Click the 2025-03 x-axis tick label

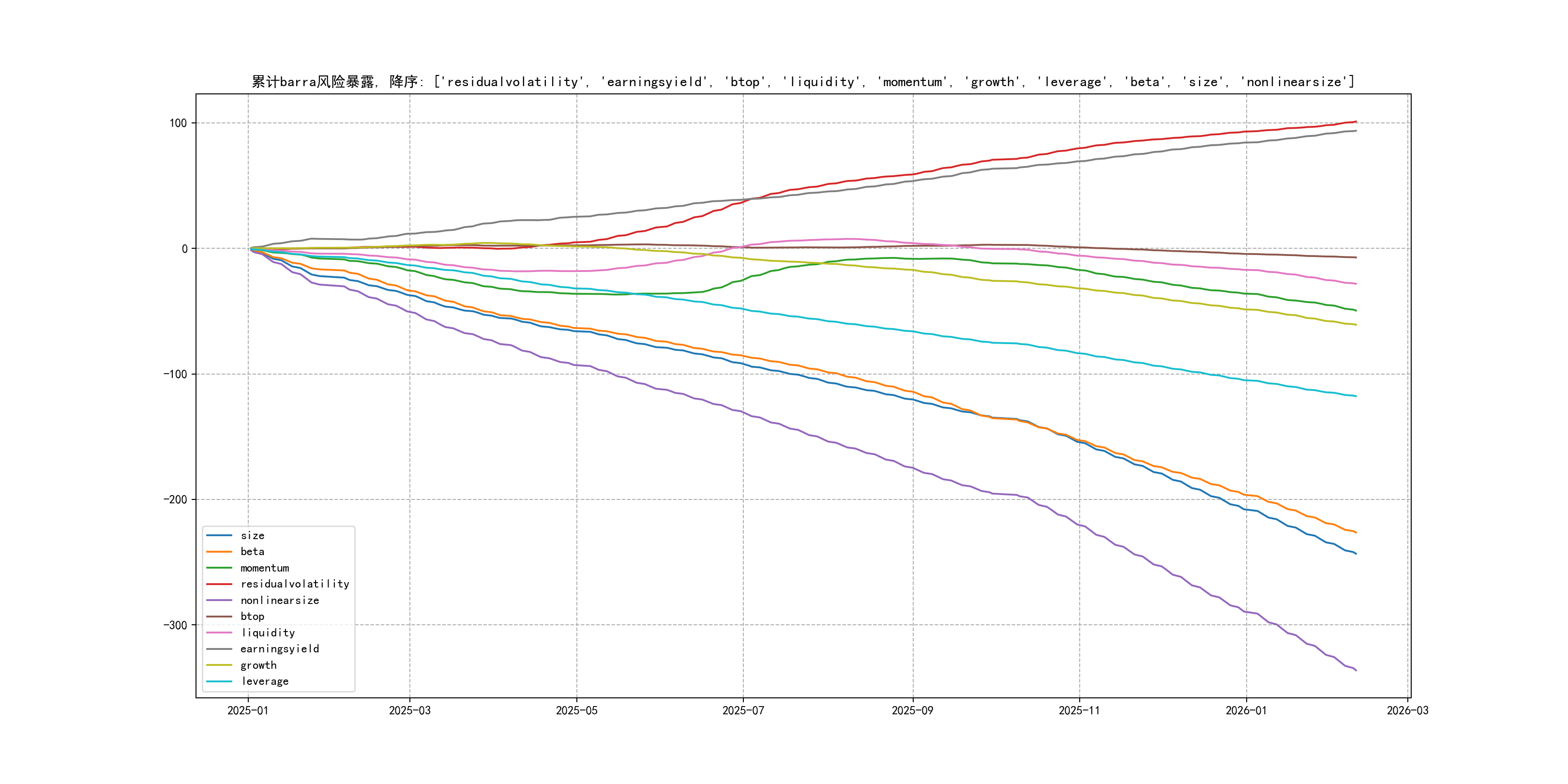pyautogui.click(x=409, y=710)
